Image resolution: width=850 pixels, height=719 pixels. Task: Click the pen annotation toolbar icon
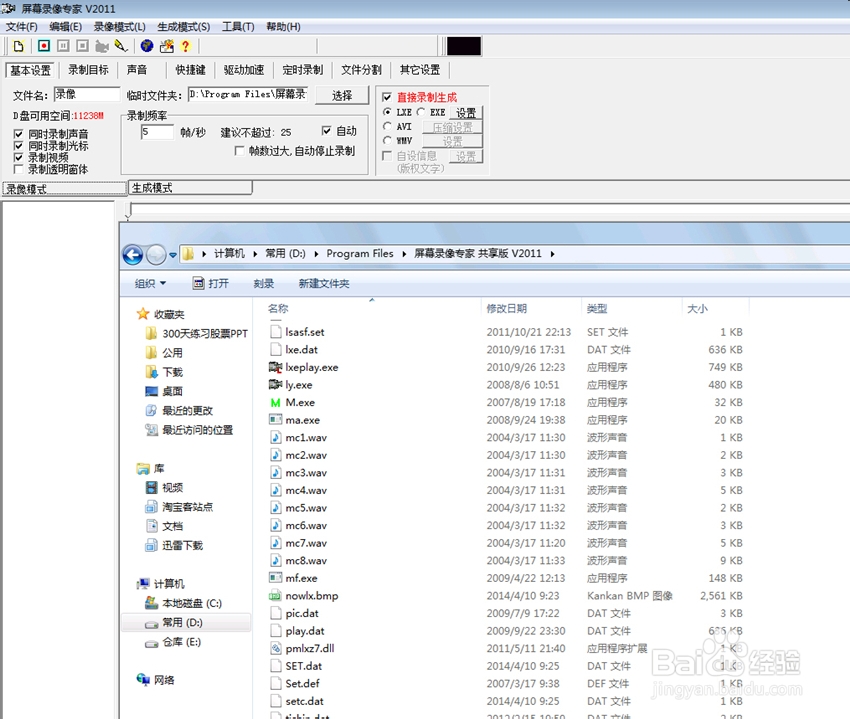coord(121,46)
